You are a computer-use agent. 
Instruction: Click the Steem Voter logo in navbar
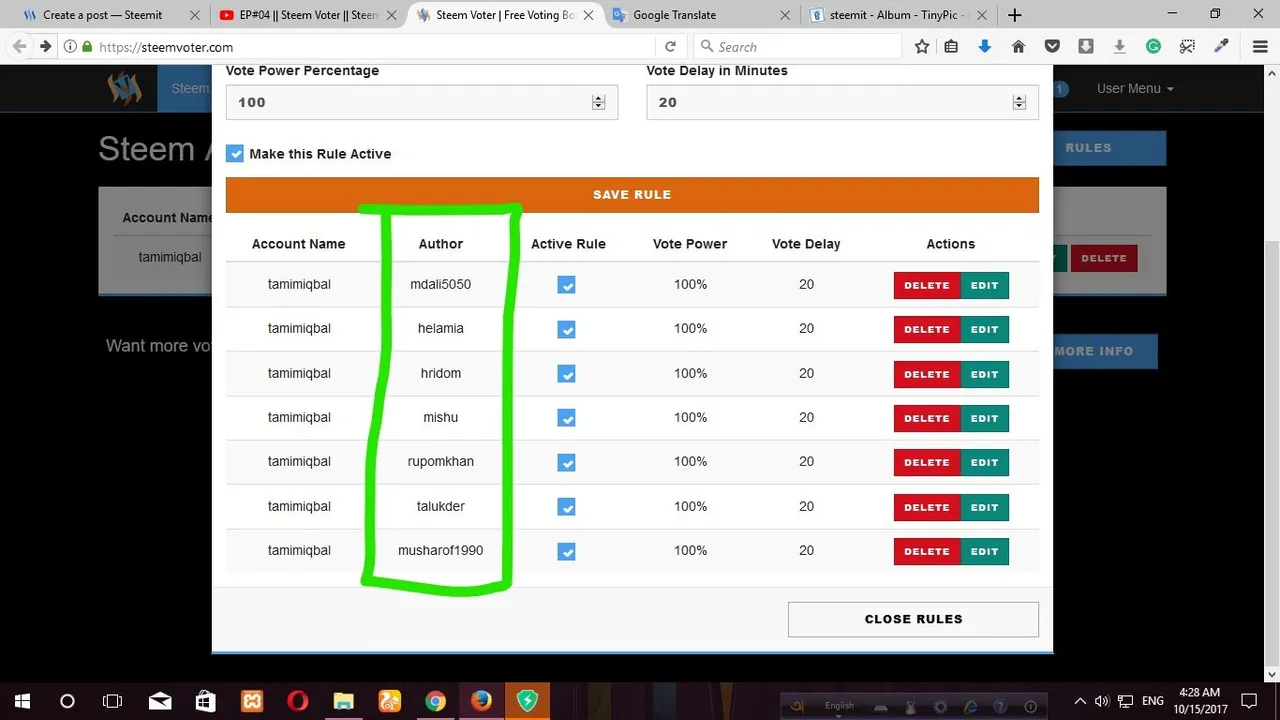pos(125,89)
